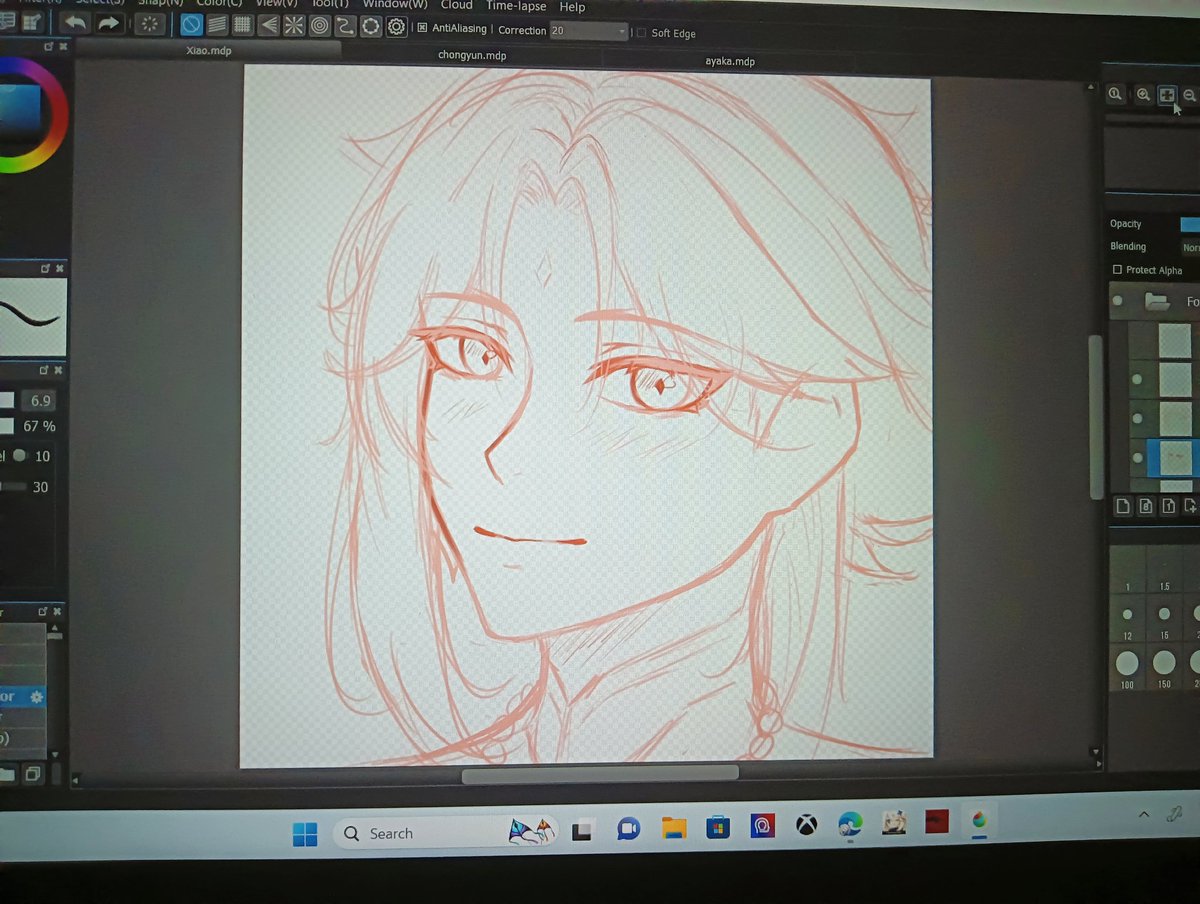Redo with the forward arrow icon
Viewport: 1200px width, 904px height.
point(108,22)
